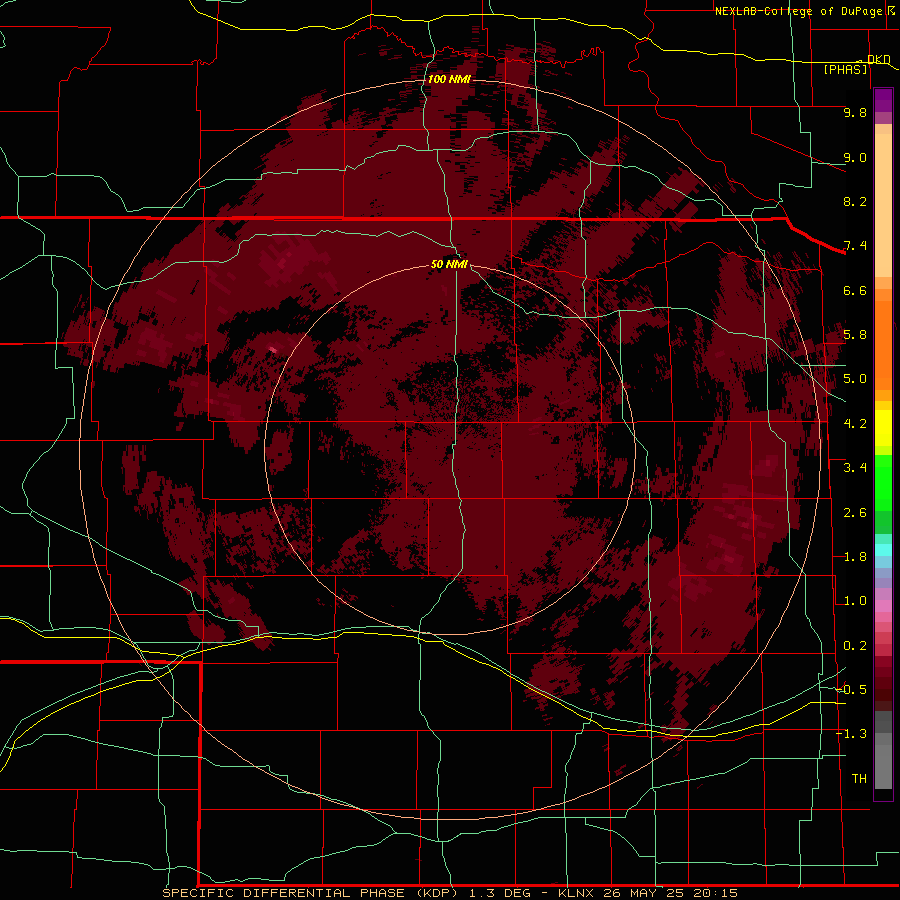Click the 50 NMI range ring label
900x900 pixels.
tap(449, 264)
